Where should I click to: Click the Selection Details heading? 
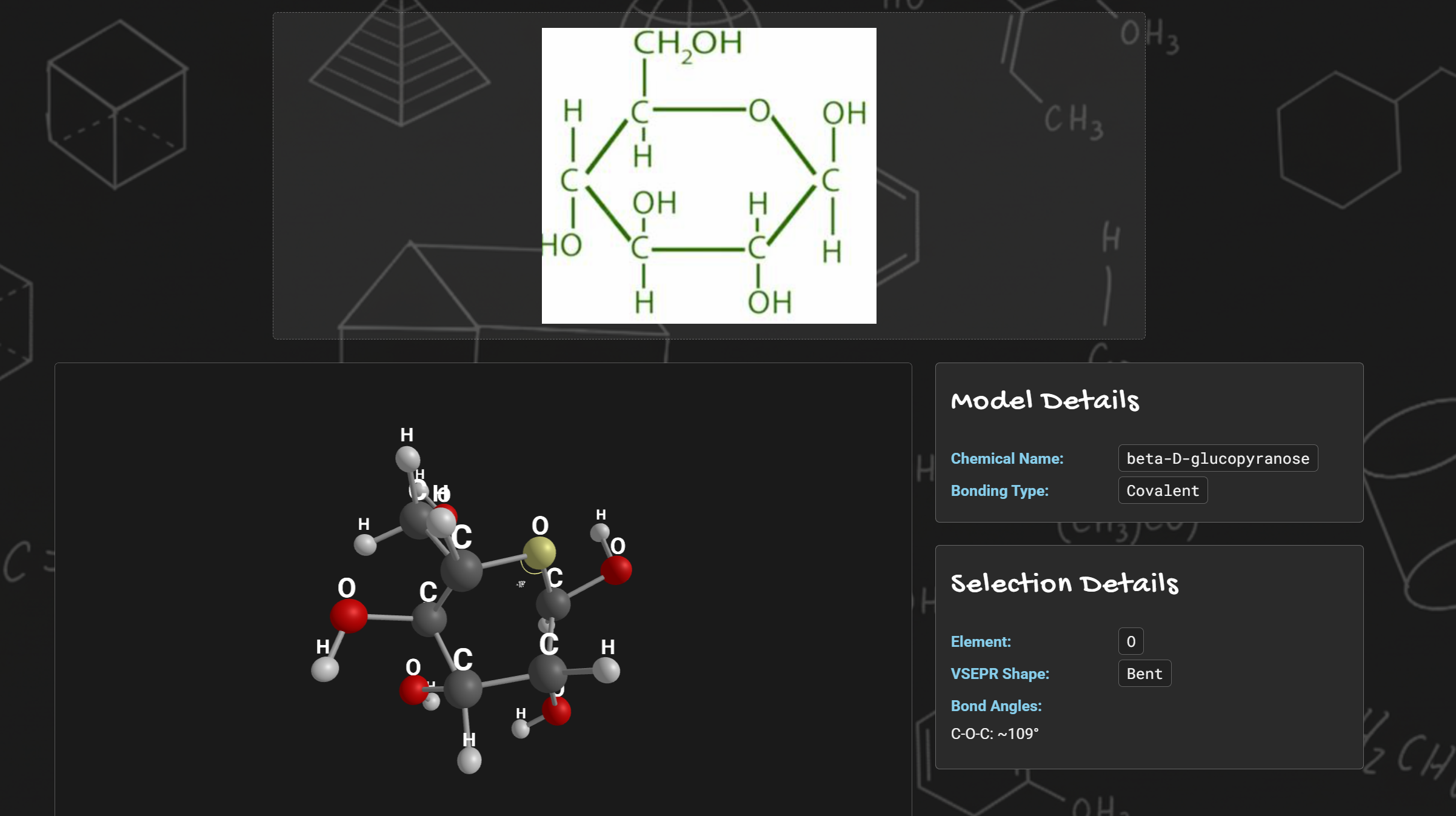pyautogui.click(x=1064, y=583)
